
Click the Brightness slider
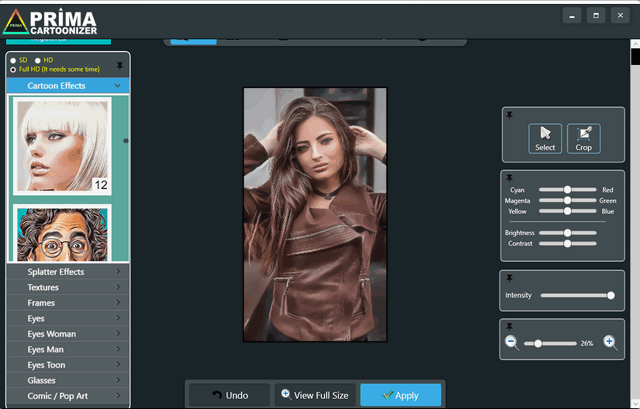(567, 233)
